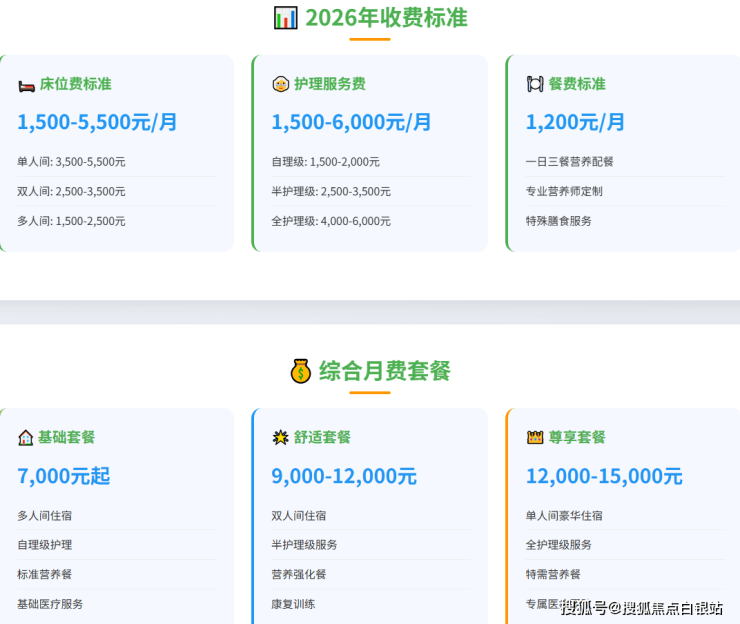740x624 pixels.
Task: Click the nurse face icon beside 护理服务费
Action: [x=280, y=84]
